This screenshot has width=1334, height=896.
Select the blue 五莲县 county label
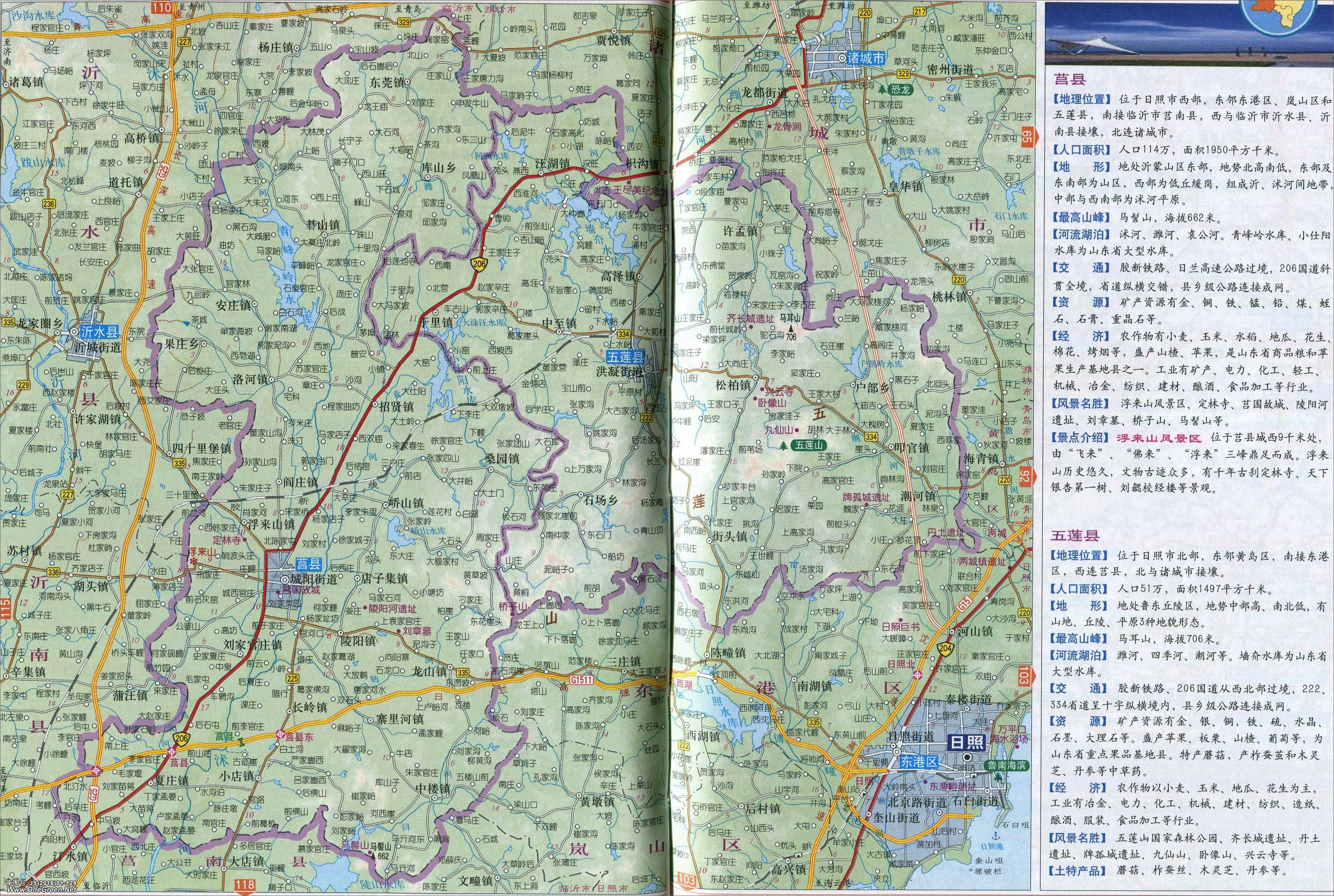625,357
